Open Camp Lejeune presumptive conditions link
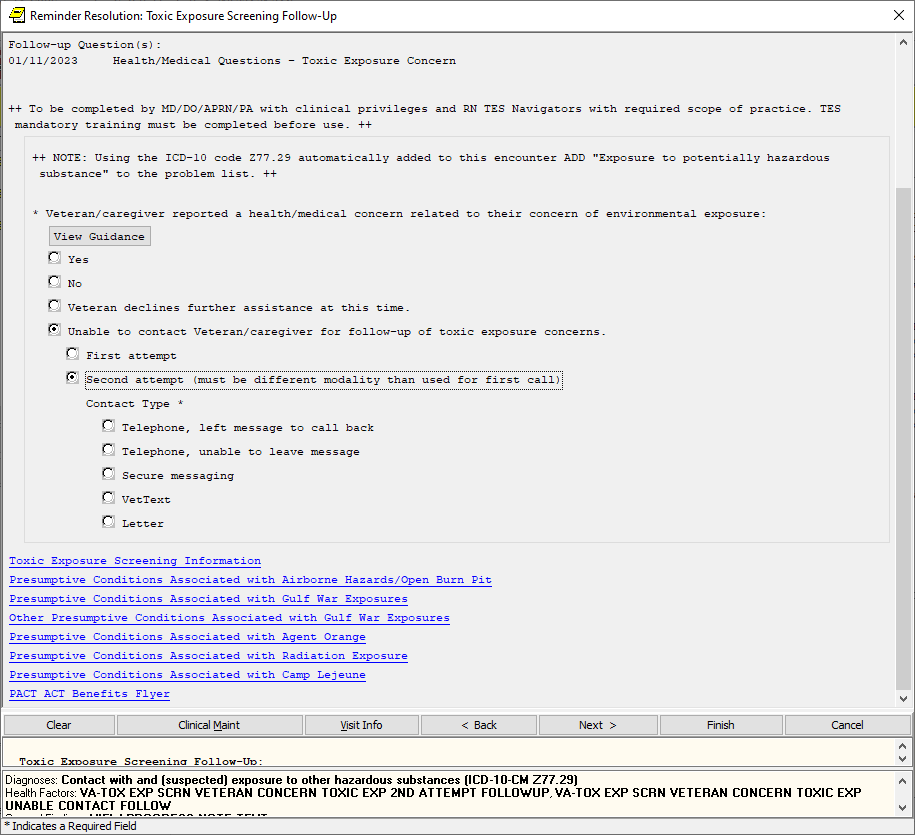This screenshot has width=915, height=835. (x=187, y=675)
